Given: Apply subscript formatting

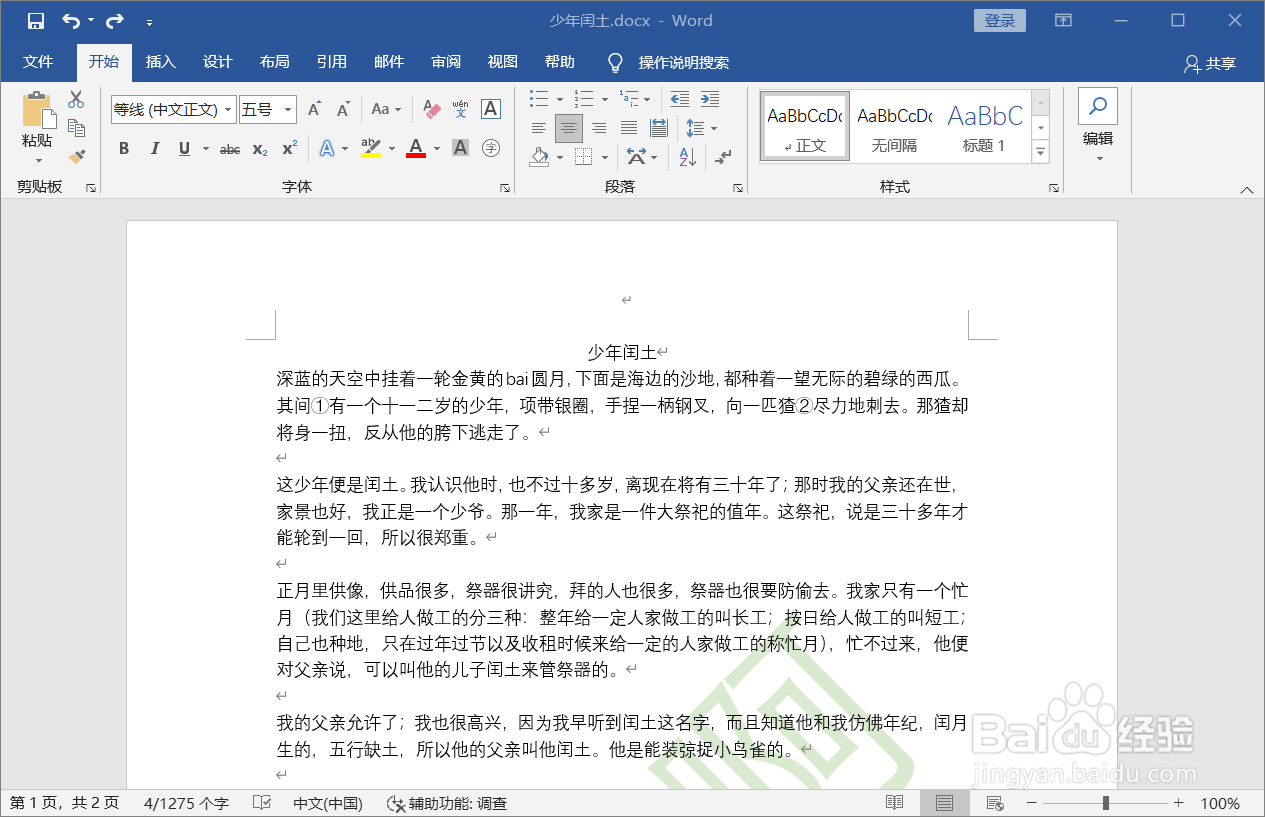Looking at the screenshot, I should pyautogui.click(x=259, y=149).
